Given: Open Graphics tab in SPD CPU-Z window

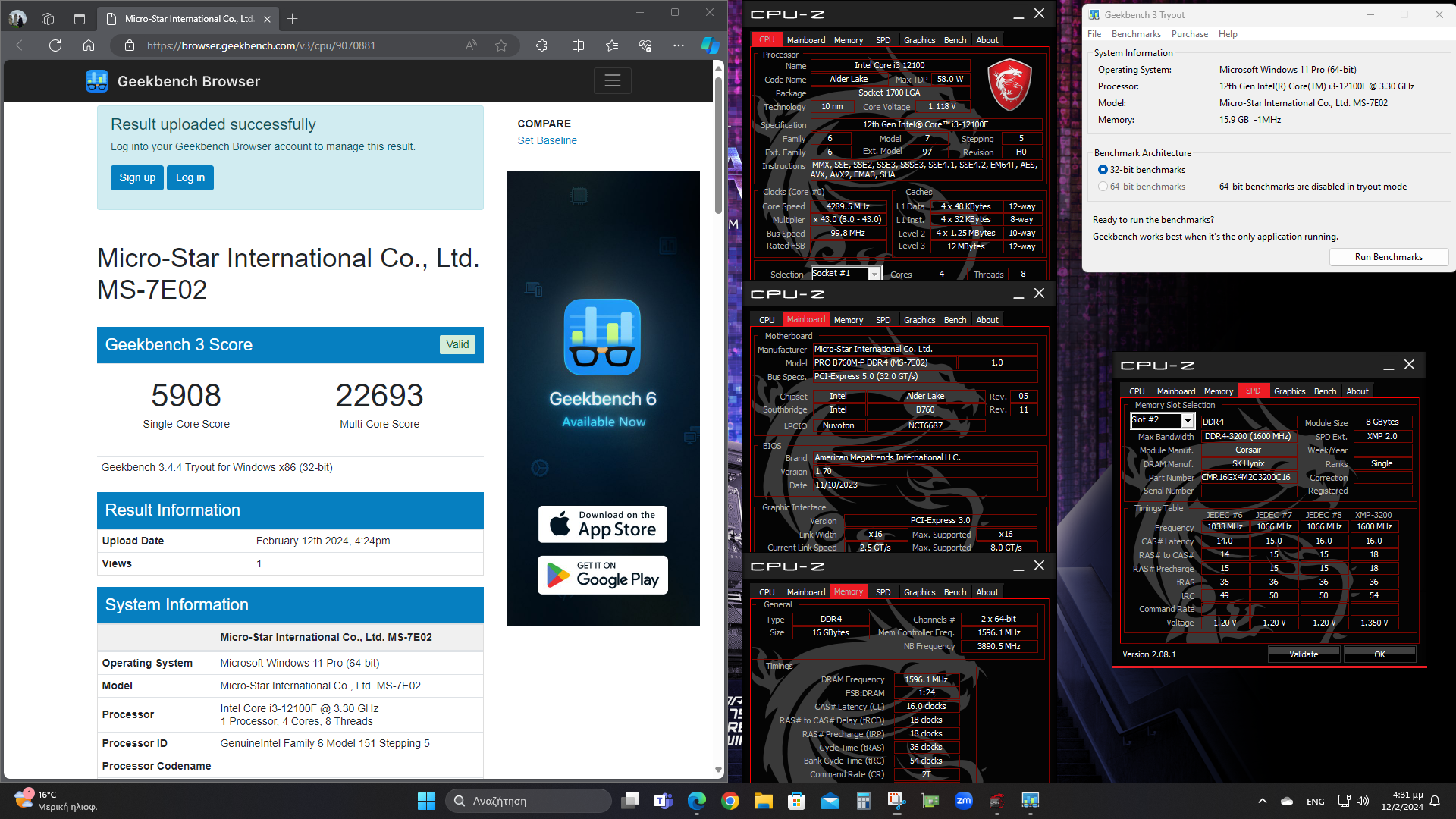Looking at the screenshot, I should [x=1289, y=391].
